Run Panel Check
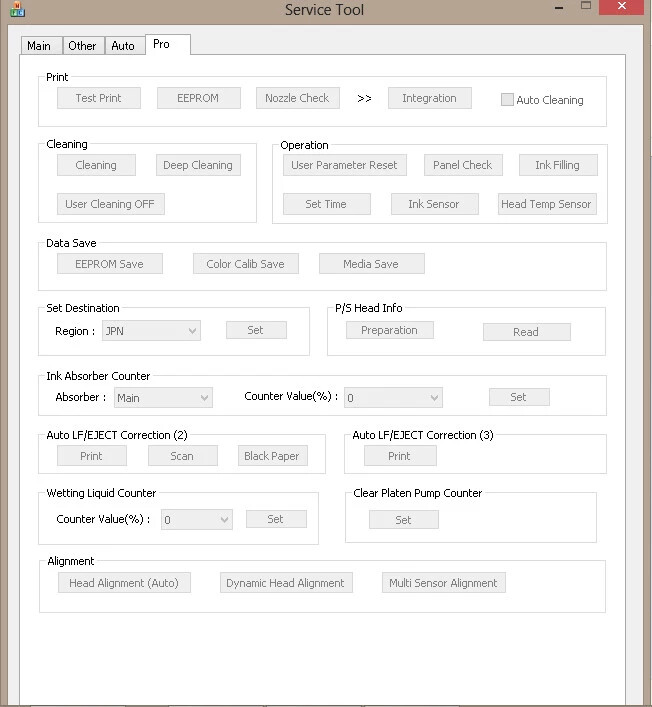This screenshot has height=707, width=652. tap(463, 165)
